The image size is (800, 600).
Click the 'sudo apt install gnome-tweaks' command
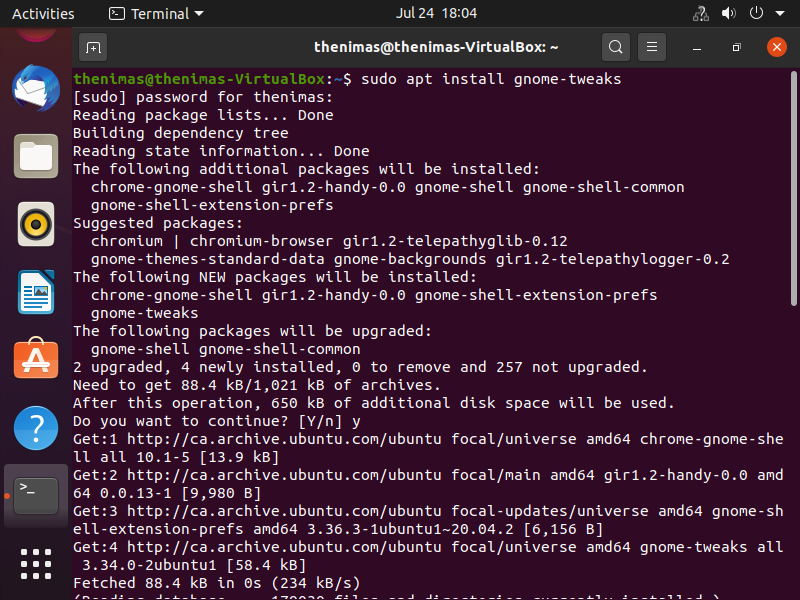(x=491, y=79)
